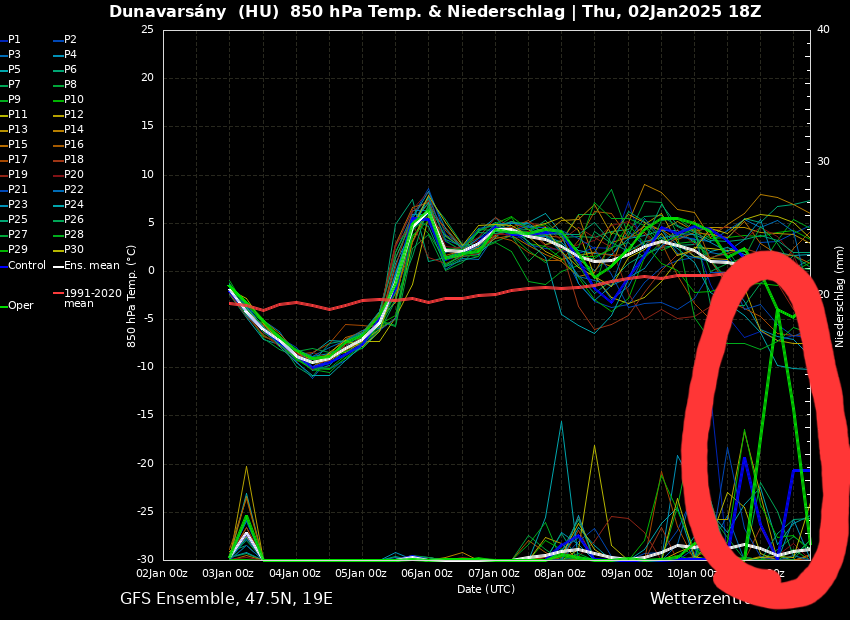Click the 06Jan 00z date tick label

(427, 574)
